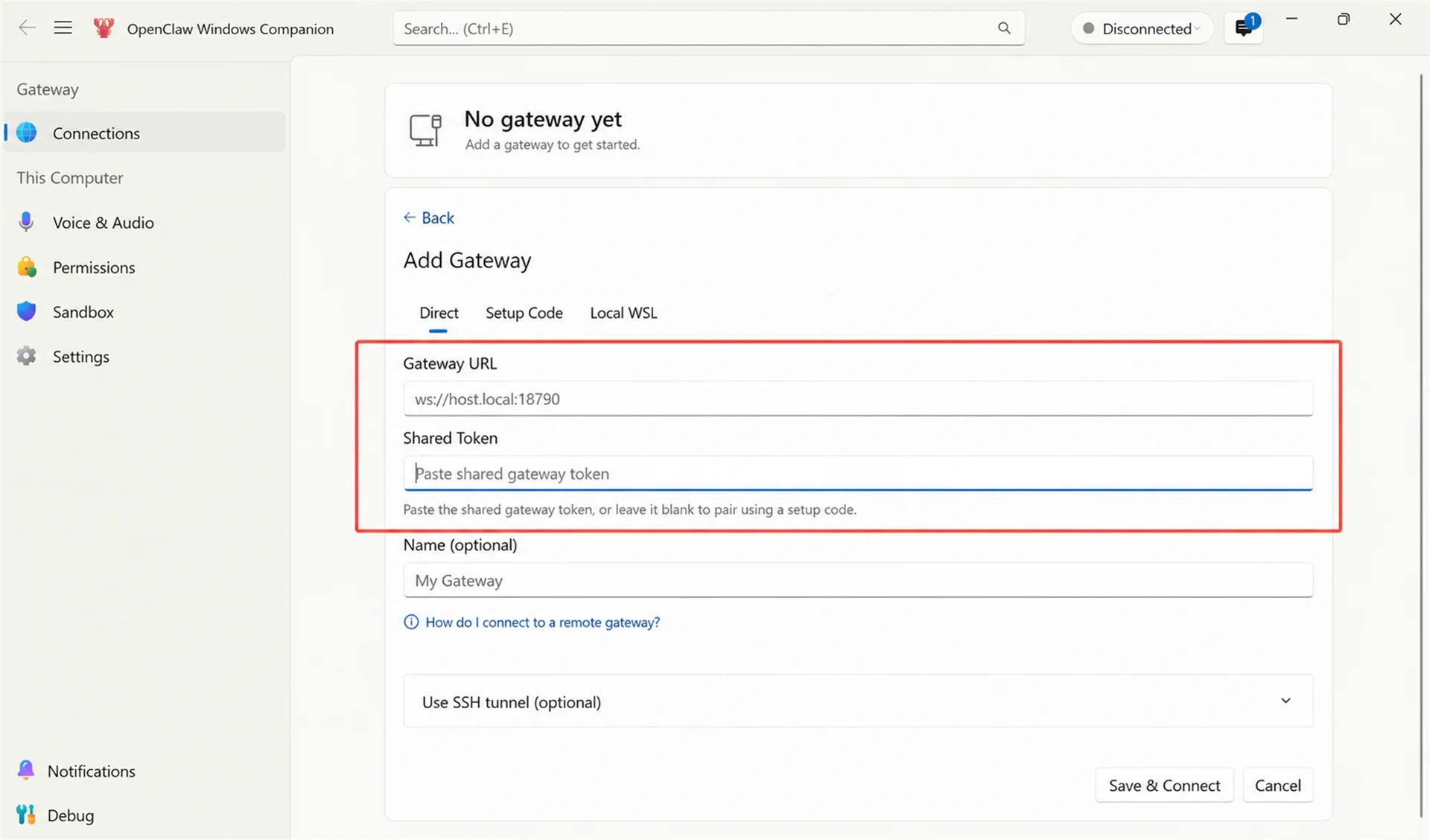The image size is (1430, 840).
Task: Click the Save & Connect button
Action: tap(1164, 785)
